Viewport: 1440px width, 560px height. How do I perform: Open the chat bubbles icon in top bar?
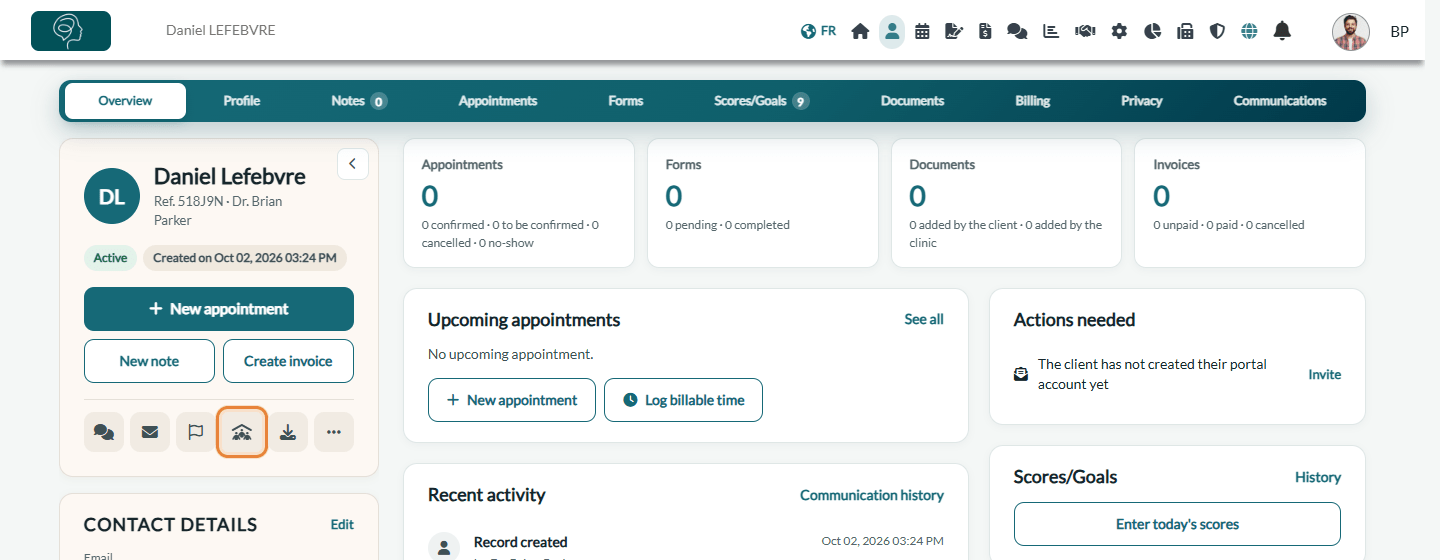click(1017, 31)
